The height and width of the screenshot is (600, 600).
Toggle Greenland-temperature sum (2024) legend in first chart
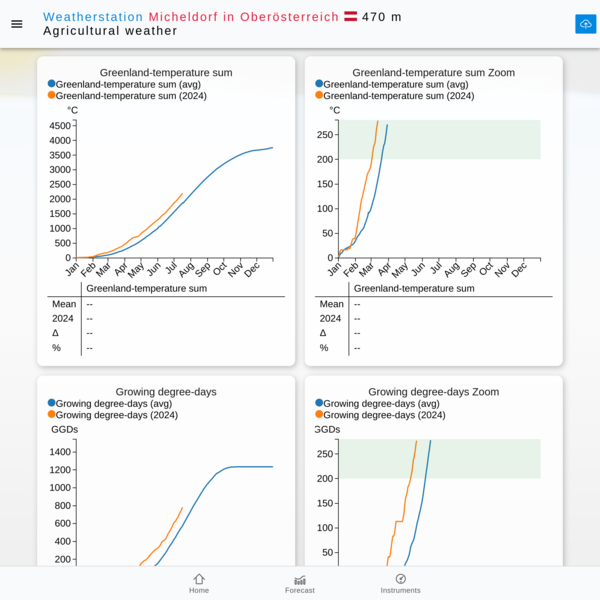[x=127, y=96]
